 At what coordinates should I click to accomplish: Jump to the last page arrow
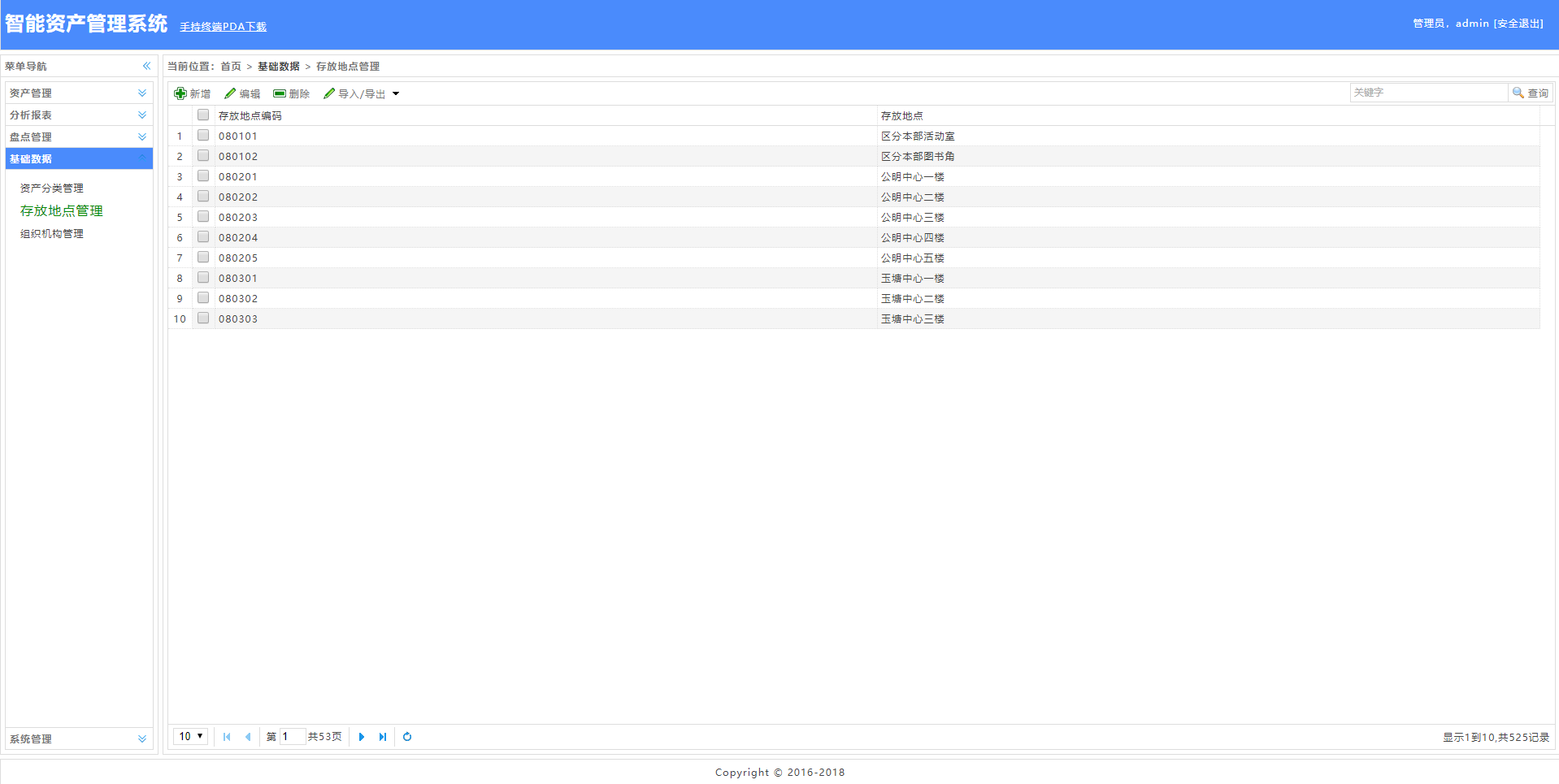(x=383, y=737)
